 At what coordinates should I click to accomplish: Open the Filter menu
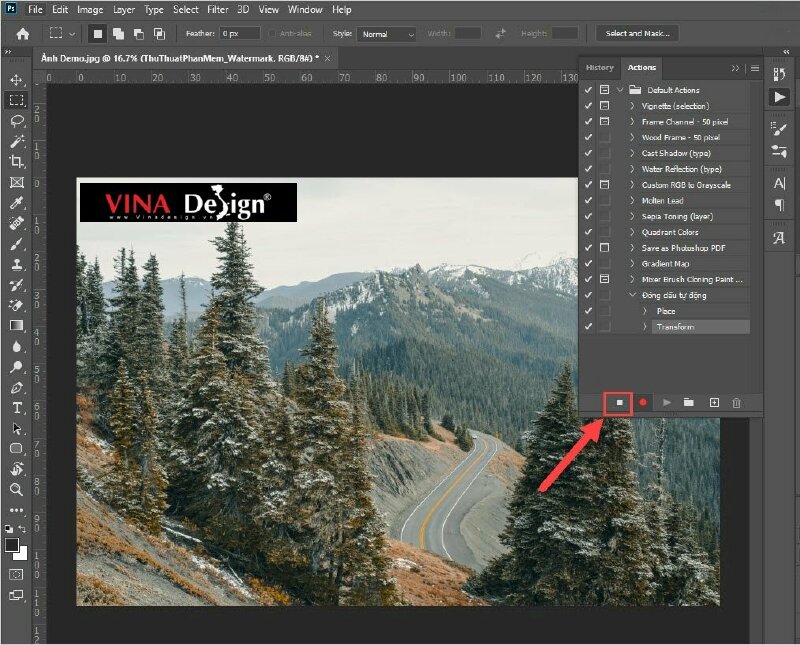point(217,9)
